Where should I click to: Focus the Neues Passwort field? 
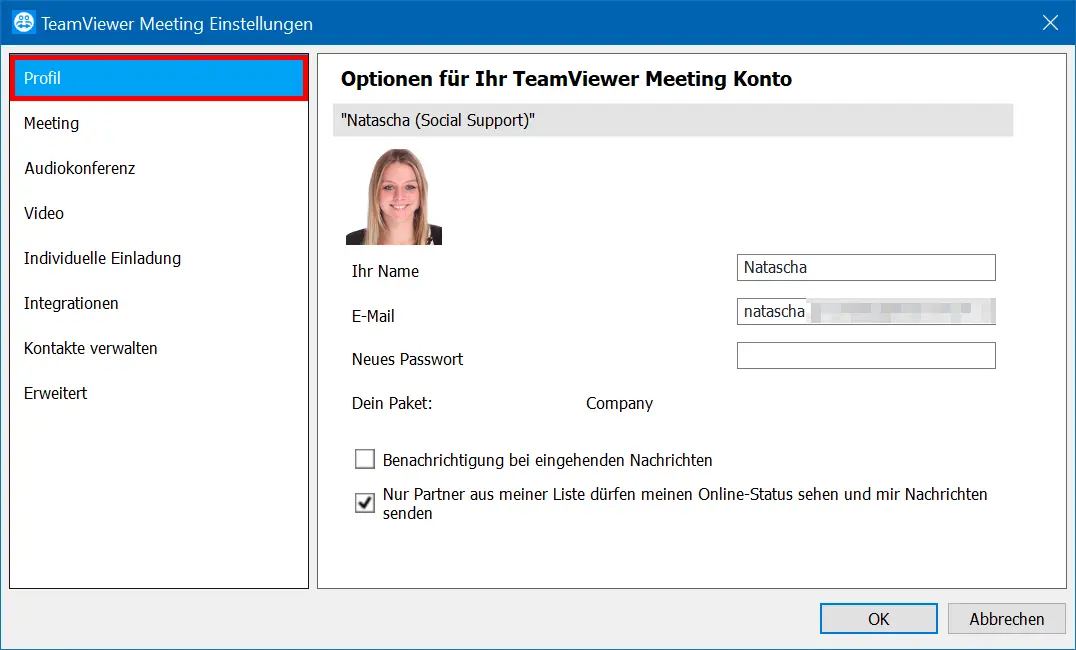(x=866, y=356)
